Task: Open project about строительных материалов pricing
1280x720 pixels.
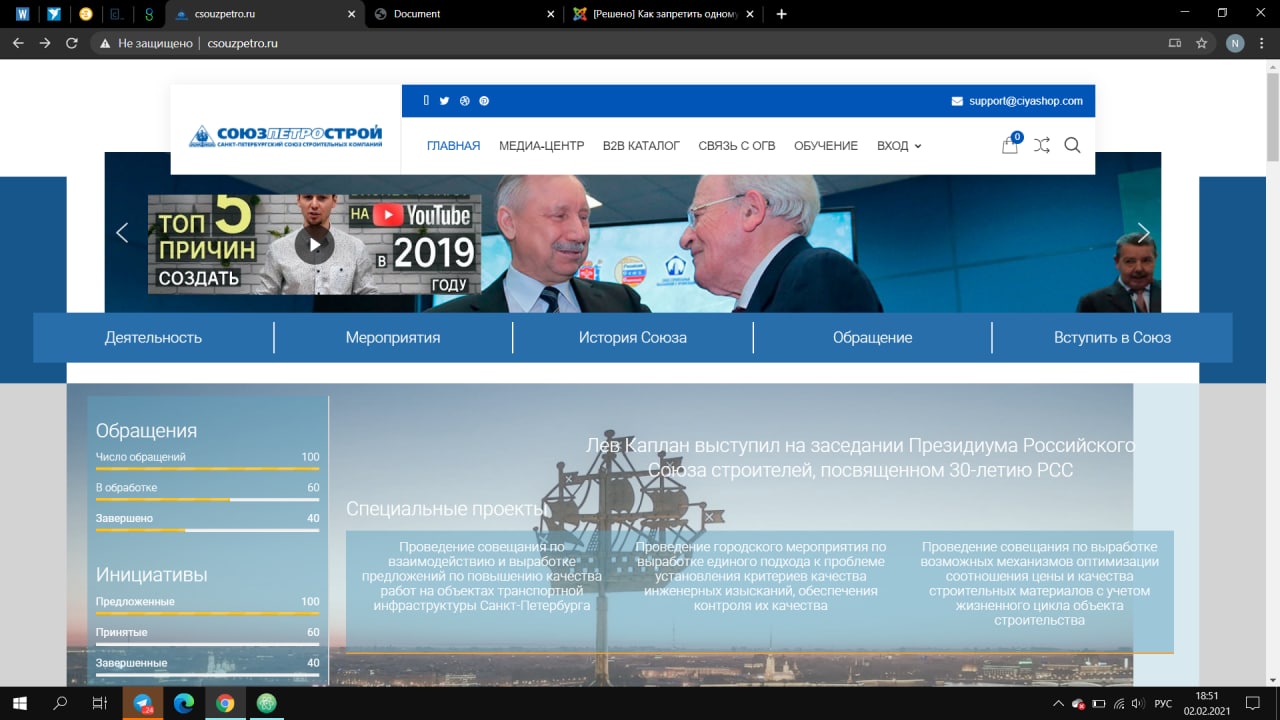Action: (1040, 583)
